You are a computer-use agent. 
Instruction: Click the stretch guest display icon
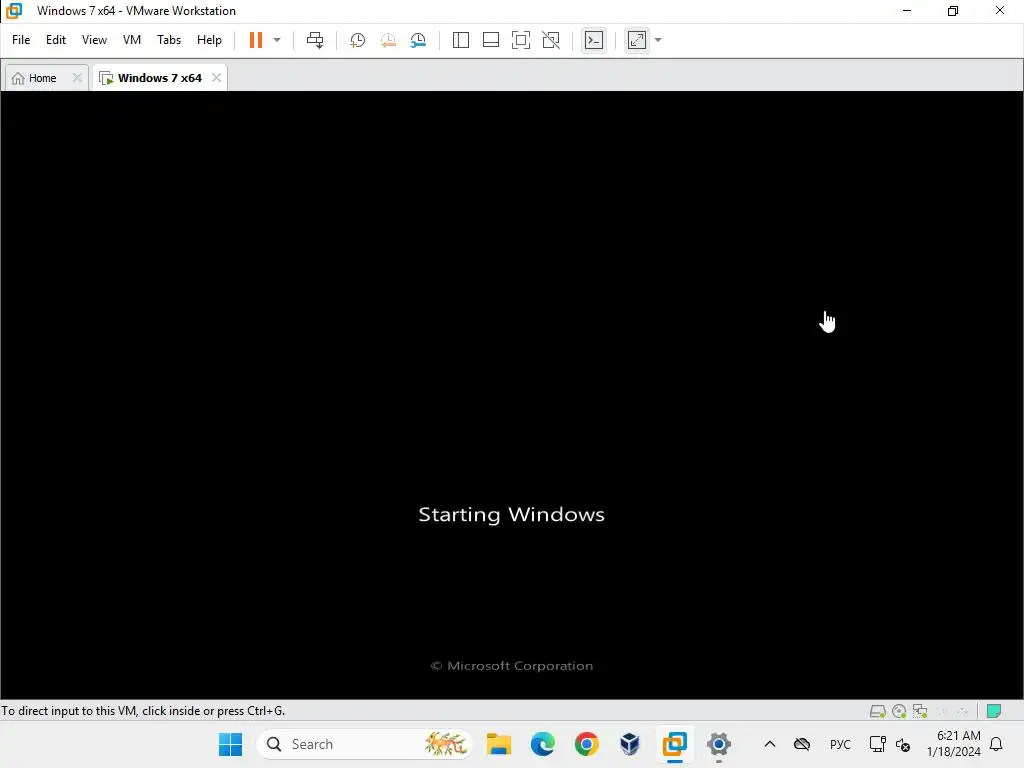(x=637, y=40)
